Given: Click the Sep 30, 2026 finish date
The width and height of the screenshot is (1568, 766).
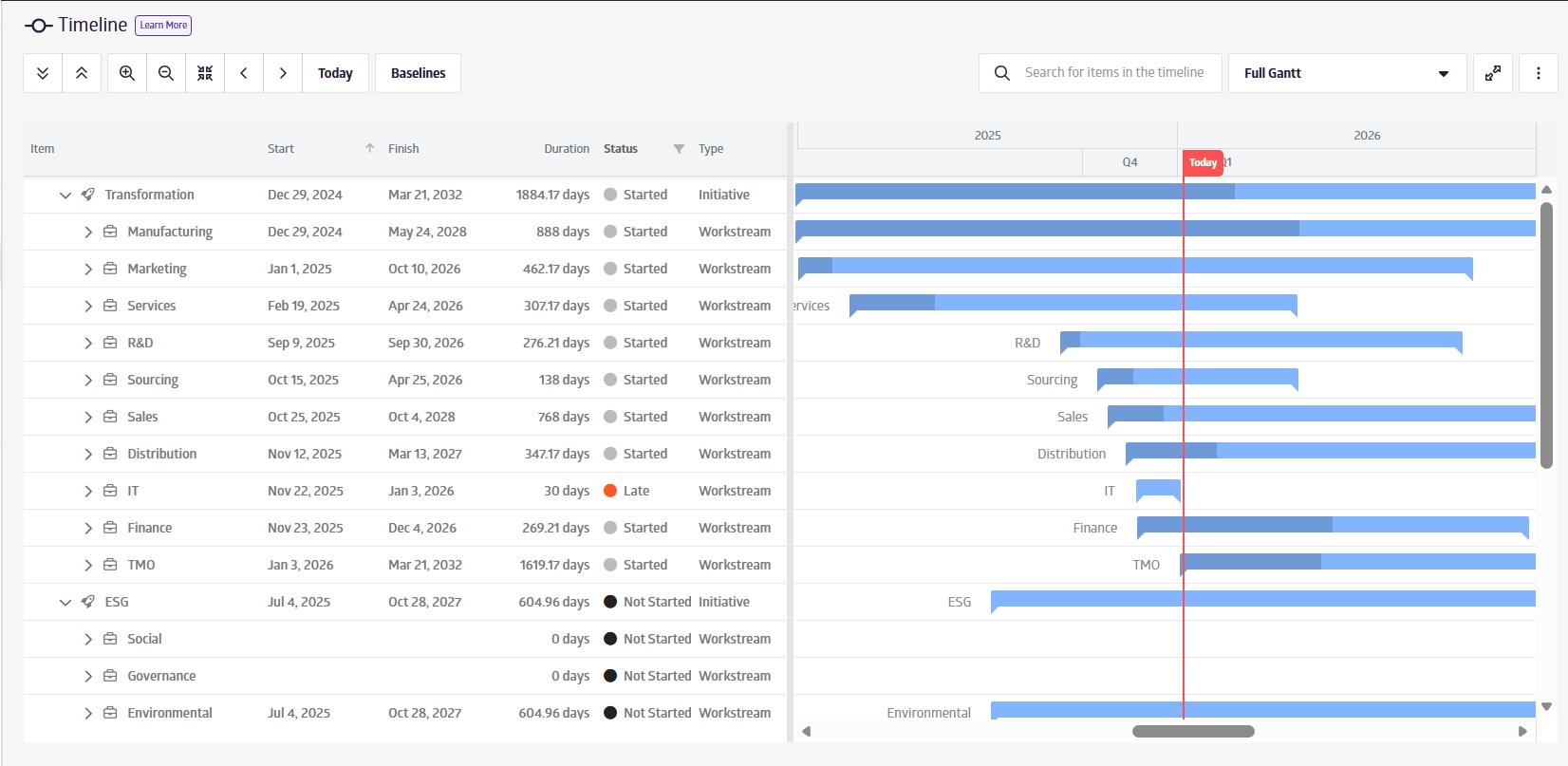Looking at the screenshot, I should coord(426,343).
